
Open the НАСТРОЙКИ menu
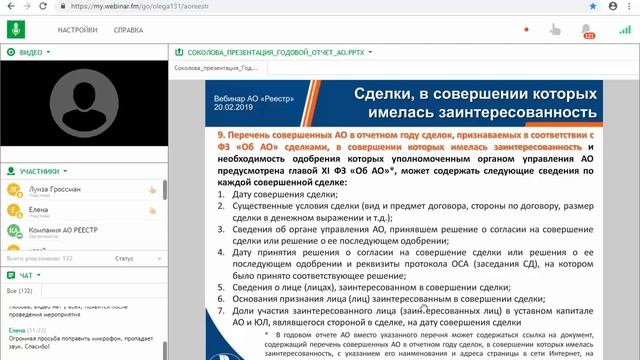[x=78, y=30]
